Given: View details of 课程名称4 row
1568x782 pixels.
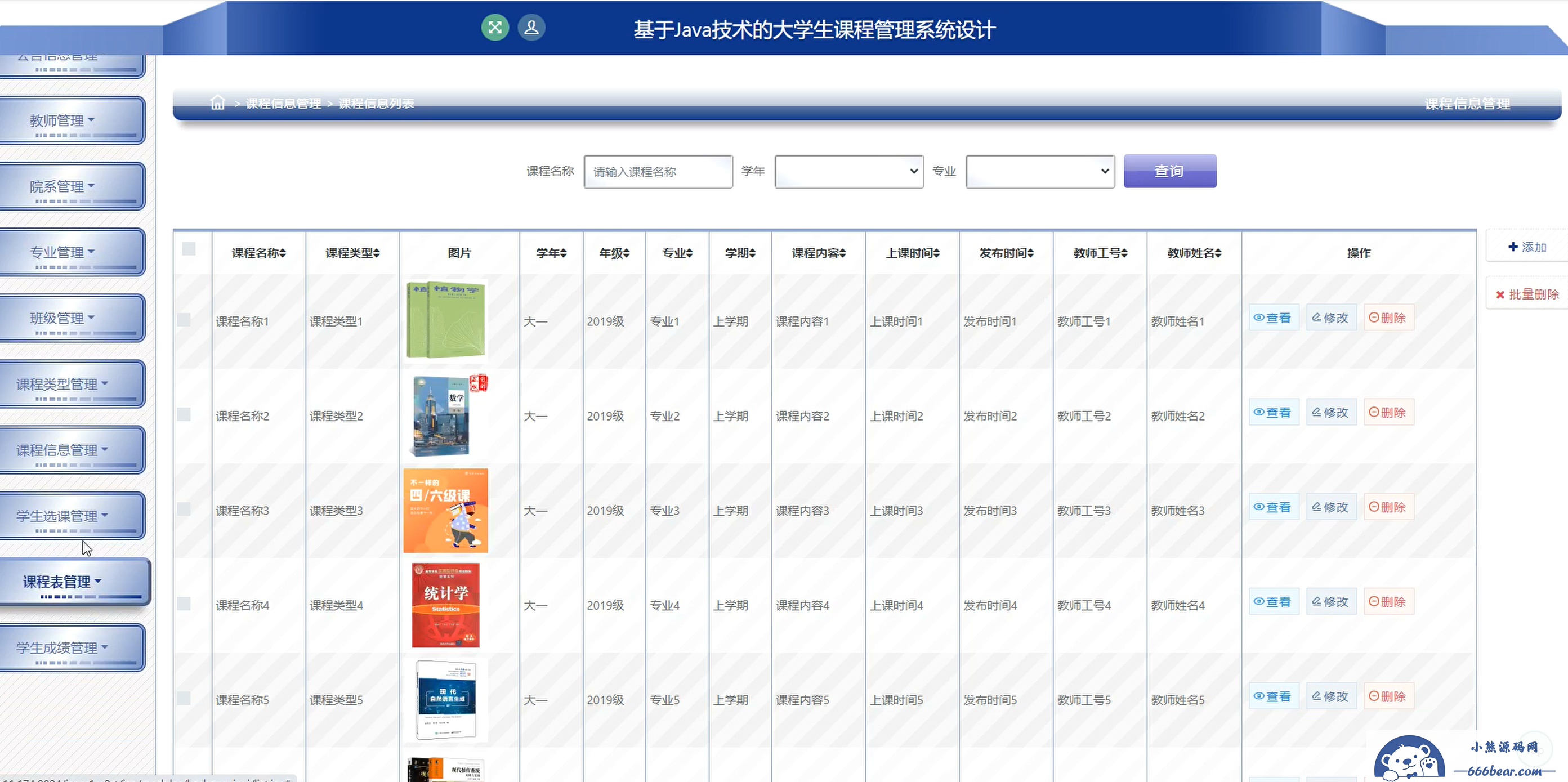Looking at the screenshot, I should 1274,601.
